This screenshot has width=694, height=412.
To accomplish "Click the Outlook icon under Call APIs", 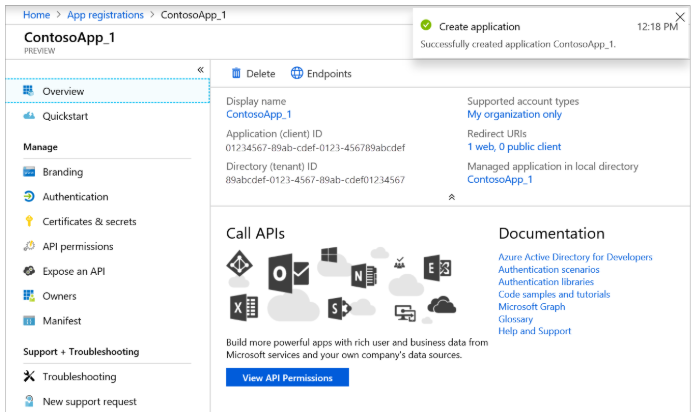I will click(288, 273).
